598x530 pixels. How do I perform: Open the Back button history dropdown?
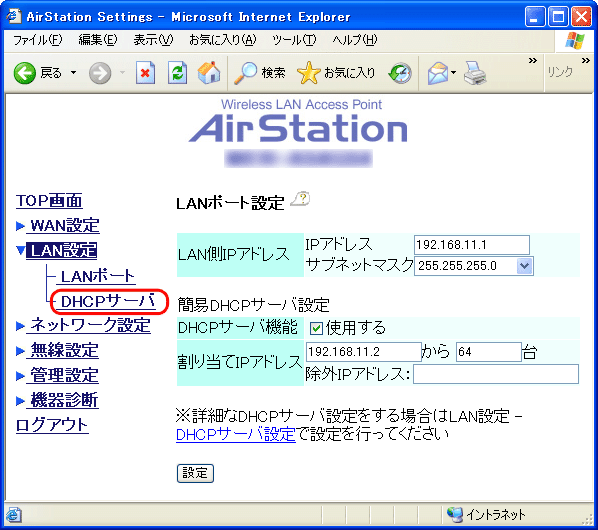coord(73,72)
